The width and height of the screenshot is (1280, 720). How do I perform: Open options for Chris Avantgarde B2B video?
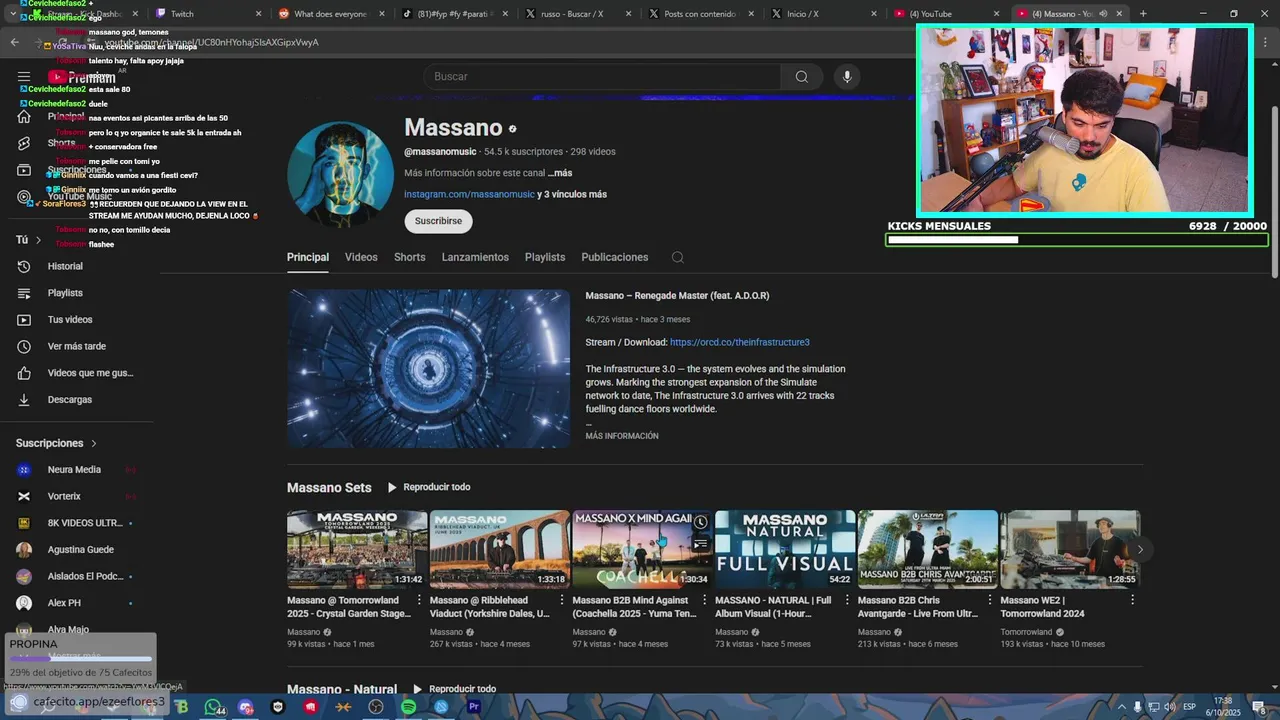click(990, 600)
